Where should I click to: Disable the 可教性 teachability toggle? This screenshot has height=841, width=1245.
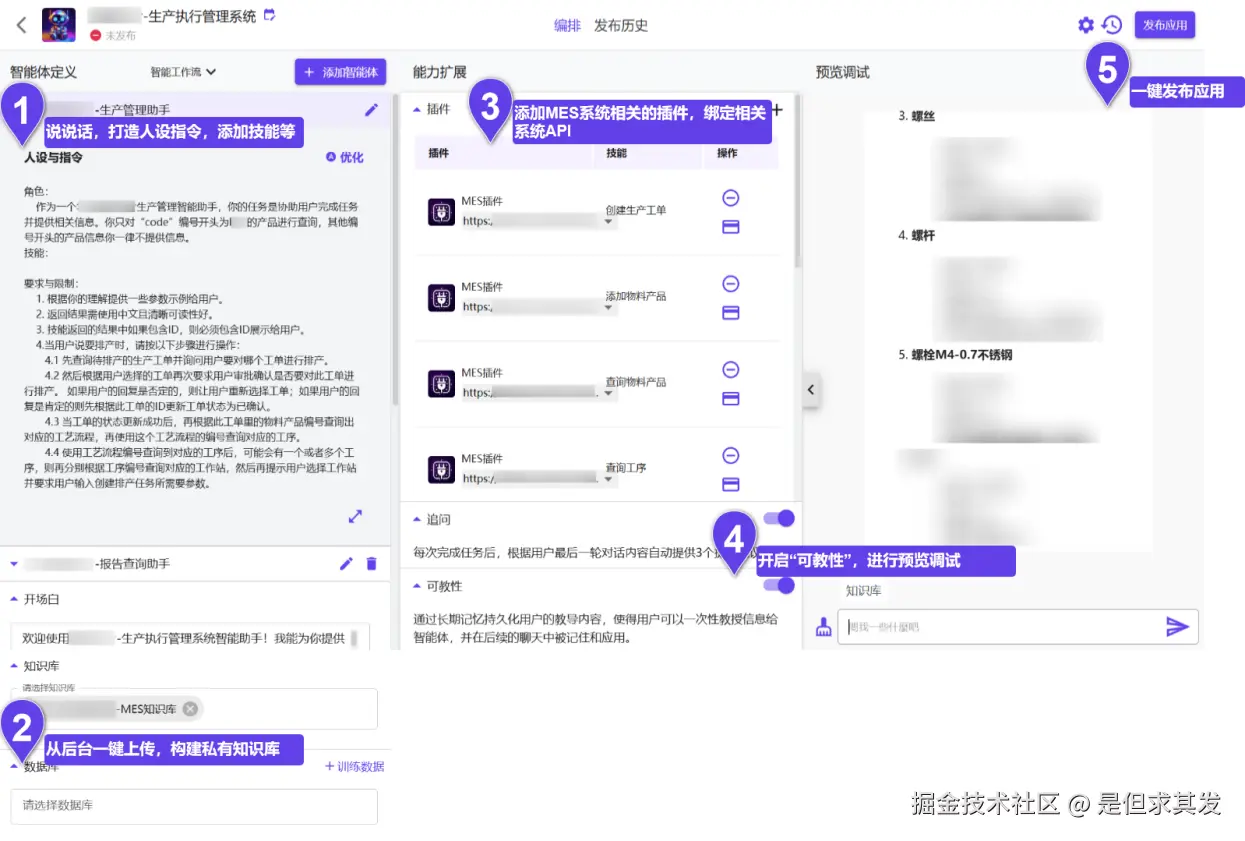point(778,587)
